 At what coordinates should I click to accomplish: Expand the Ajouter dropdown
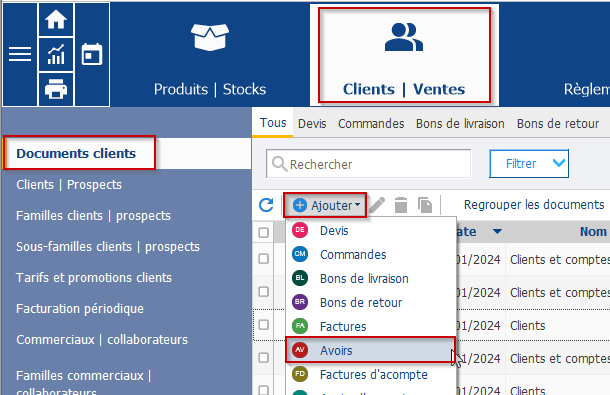coord(325,205)
